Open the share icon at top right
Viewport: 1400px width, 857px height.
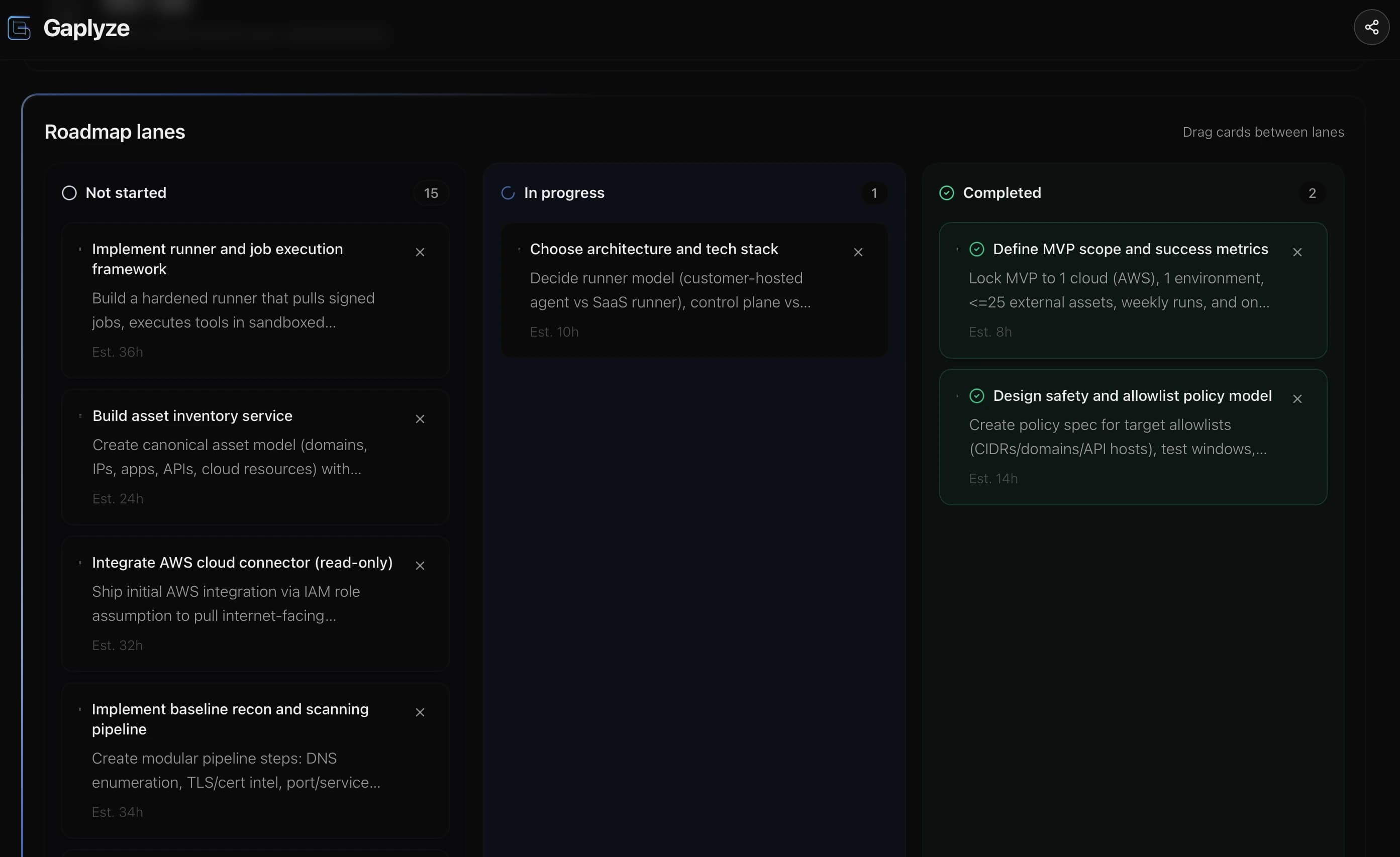tap(1371, 27)
